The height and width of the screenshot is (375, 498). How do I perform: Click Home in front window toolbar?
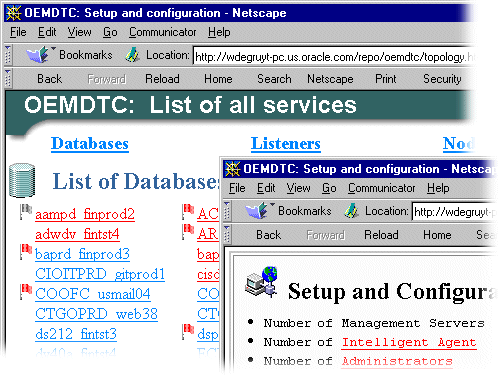pyautogui.click(x=437, y=235)
